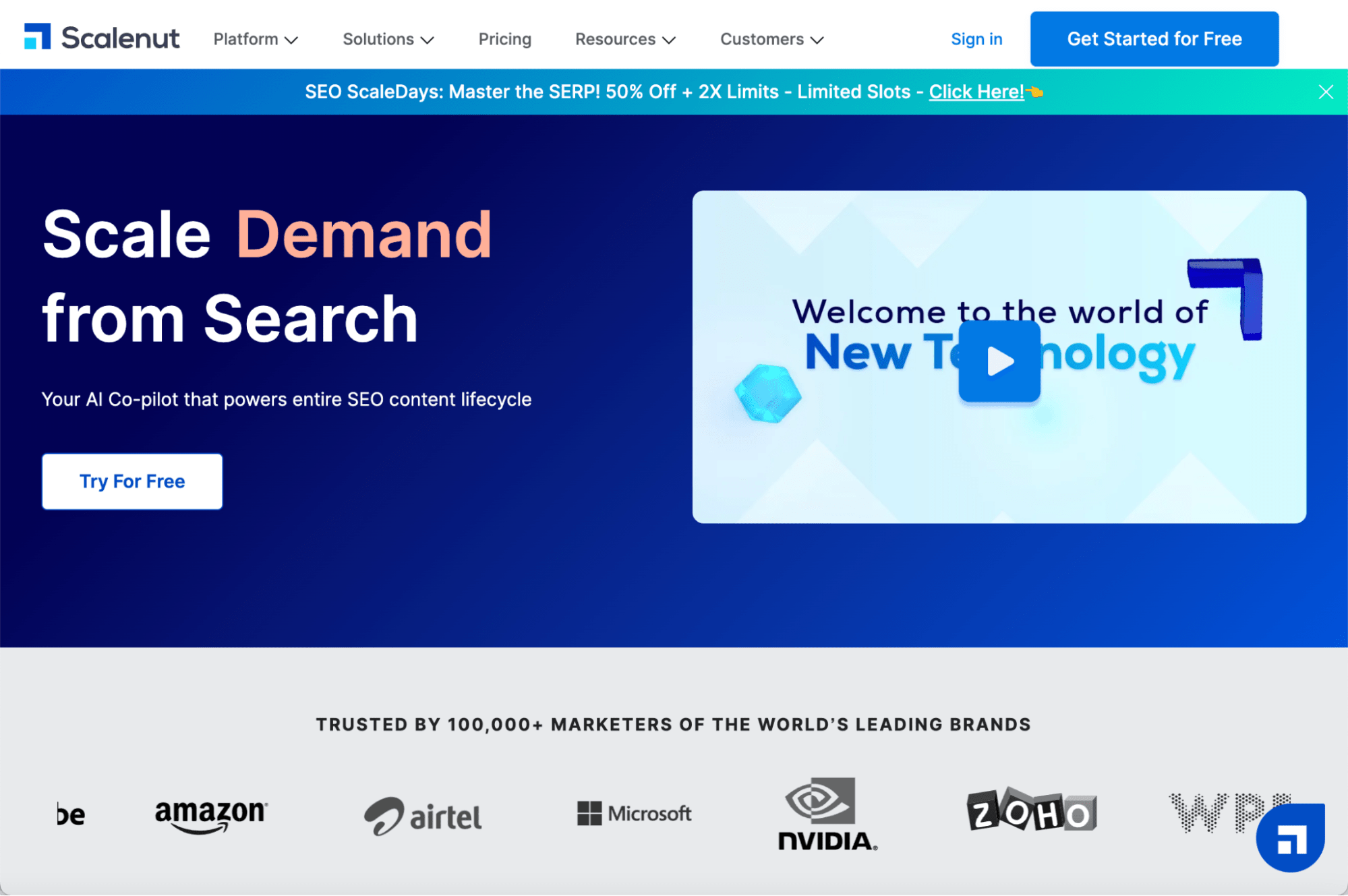Screen dimensions: 1348x896
Task: Click the Scalenut logo in the header
Action: (102, 38)
